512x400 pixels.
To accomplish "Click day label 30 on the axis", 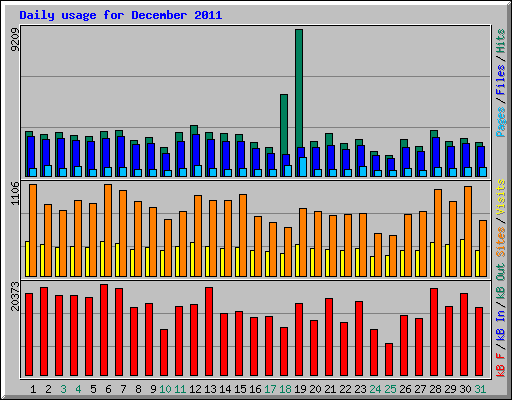I will [465, 389].
